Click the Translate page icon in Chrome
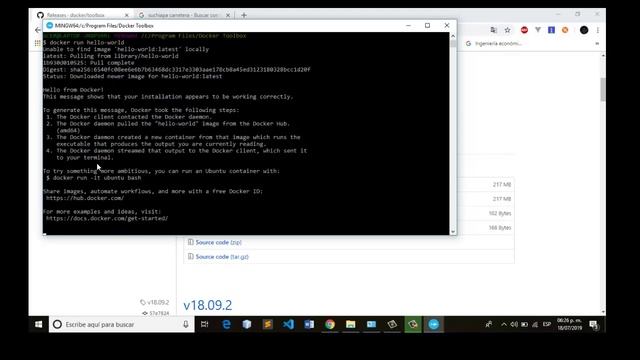The height and width of the screenshot is (360, 640). [x=493, y=30]
